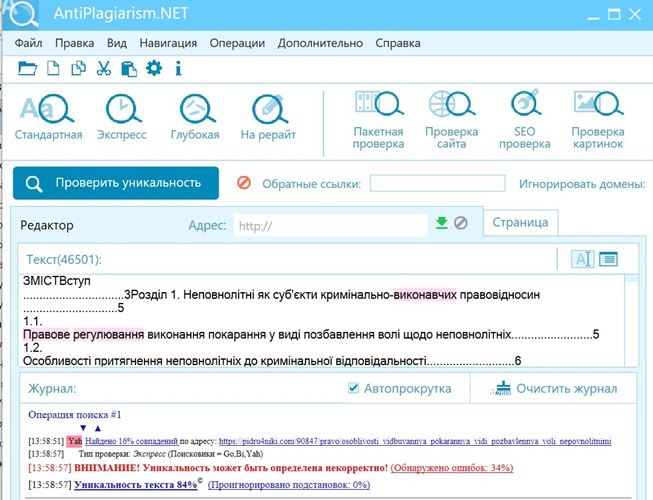Open the Операции menu
653x500 pixels.
[x=237, y=43]
